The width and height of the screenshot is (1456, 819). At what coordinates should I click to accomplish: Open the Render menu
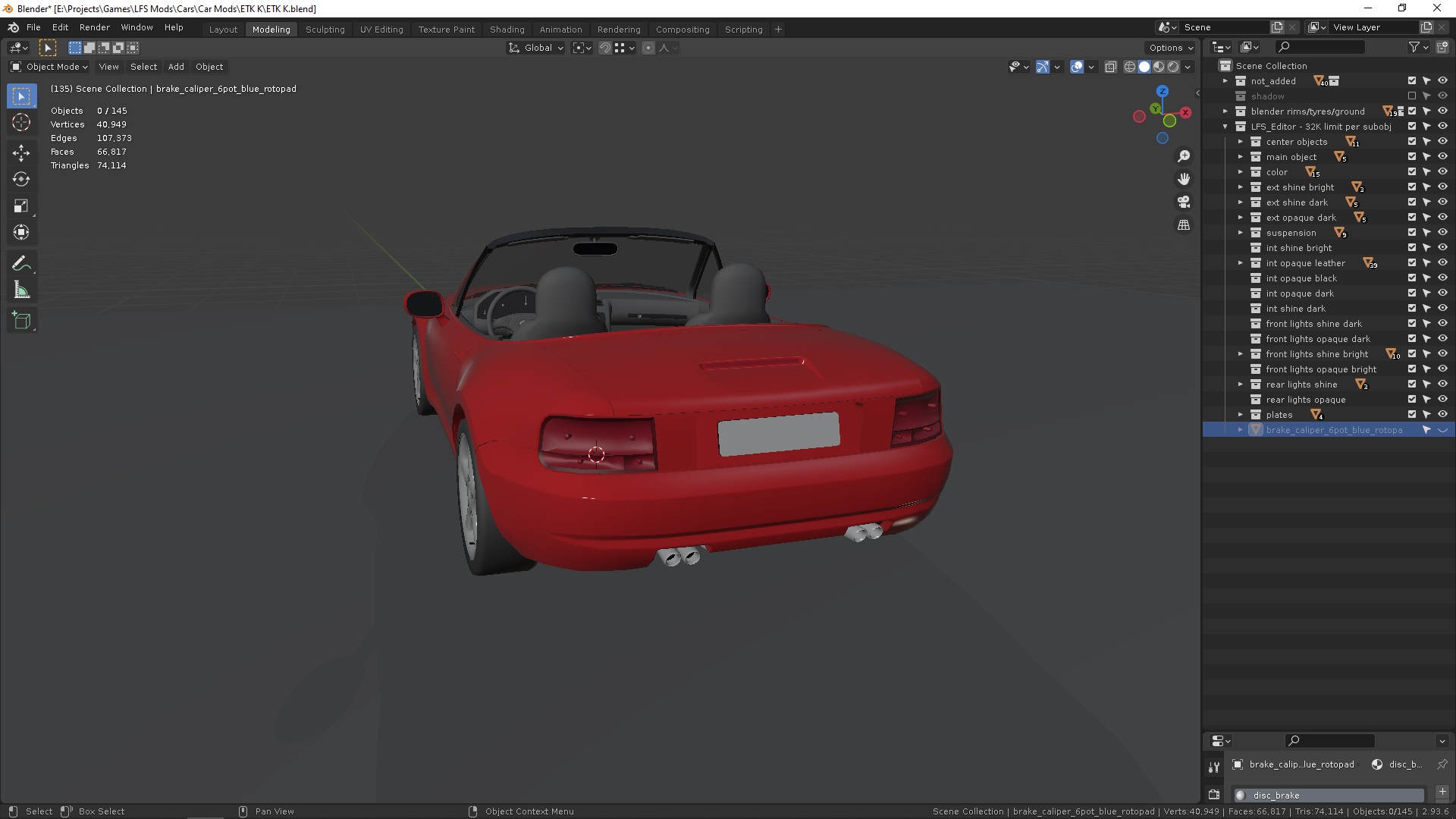click(94, 27)
